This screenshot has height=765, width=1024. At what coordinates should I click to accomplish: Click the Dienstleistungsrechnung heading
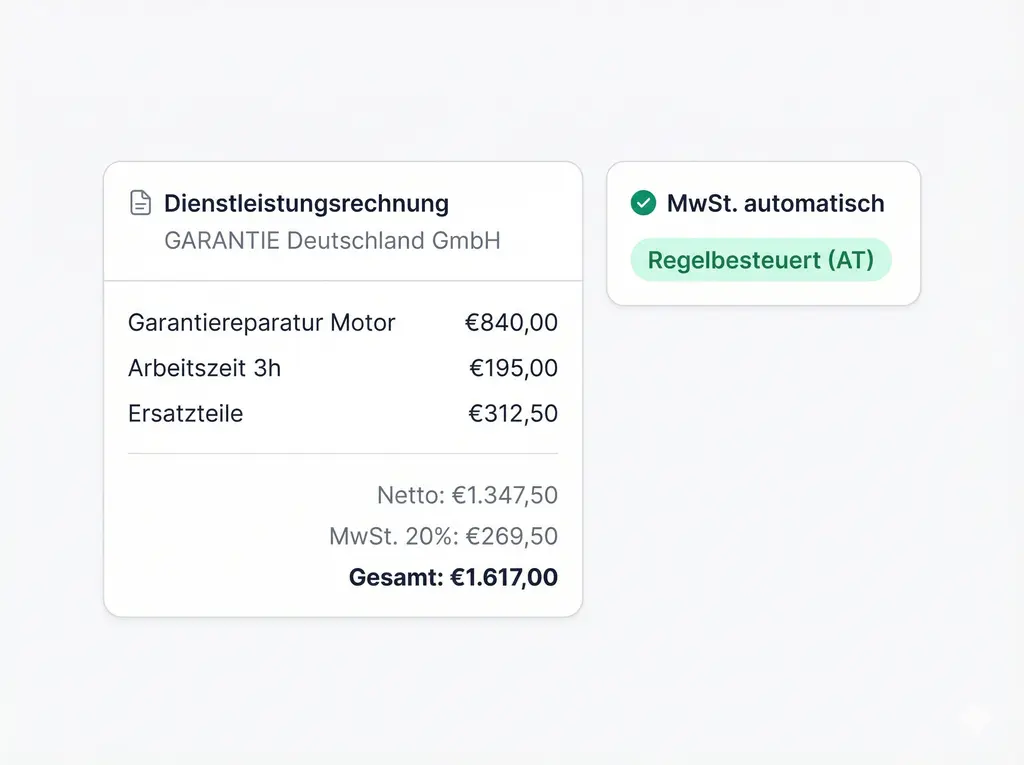tap(306, 203)
